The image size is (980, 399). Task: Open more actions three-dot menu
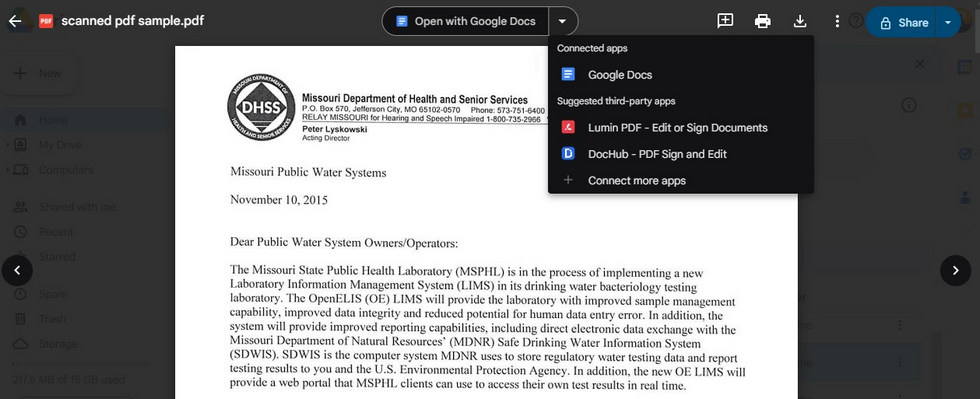tap(838, 21)
